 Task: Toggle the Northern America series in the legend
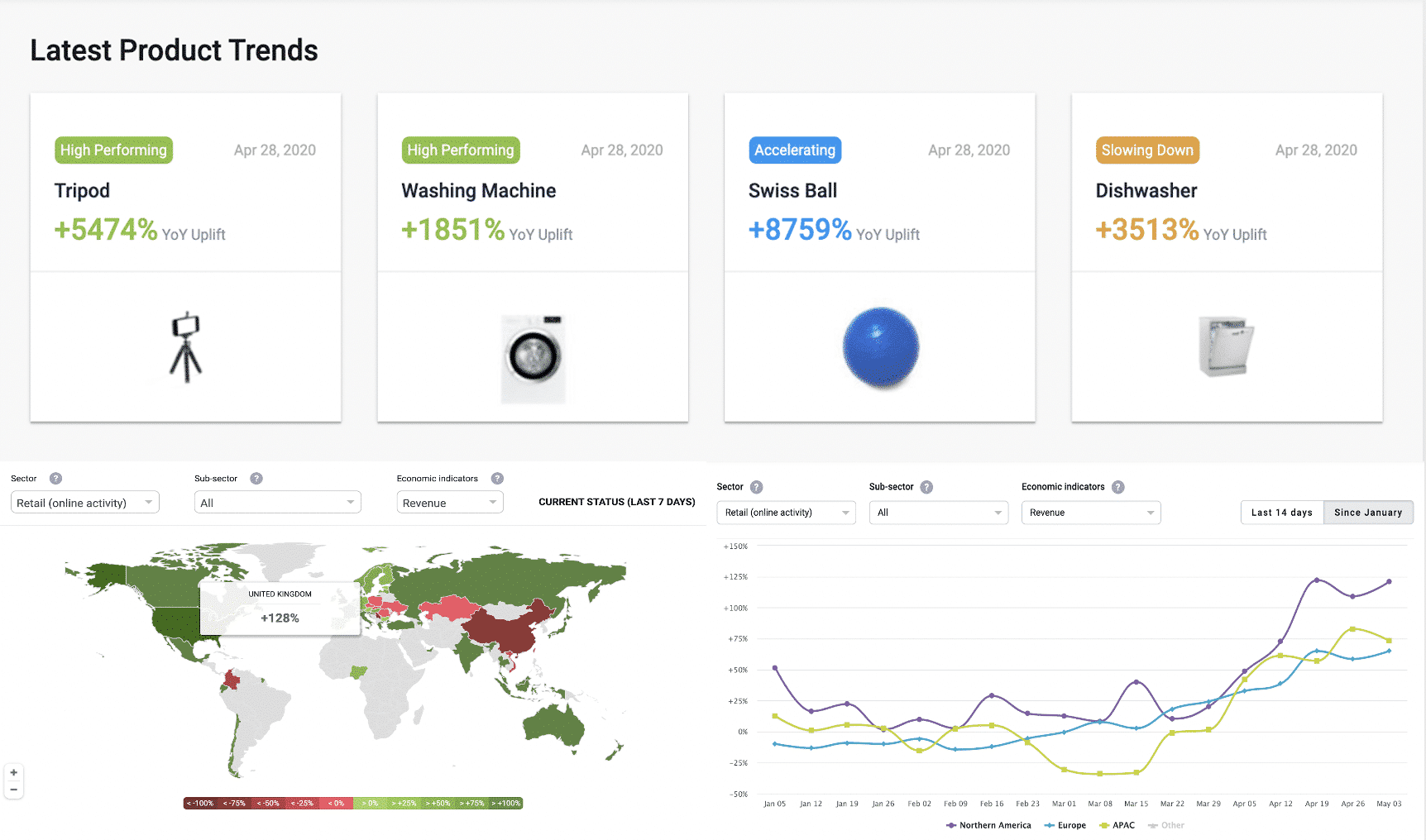pyautogui.click(x=988, y=825)
